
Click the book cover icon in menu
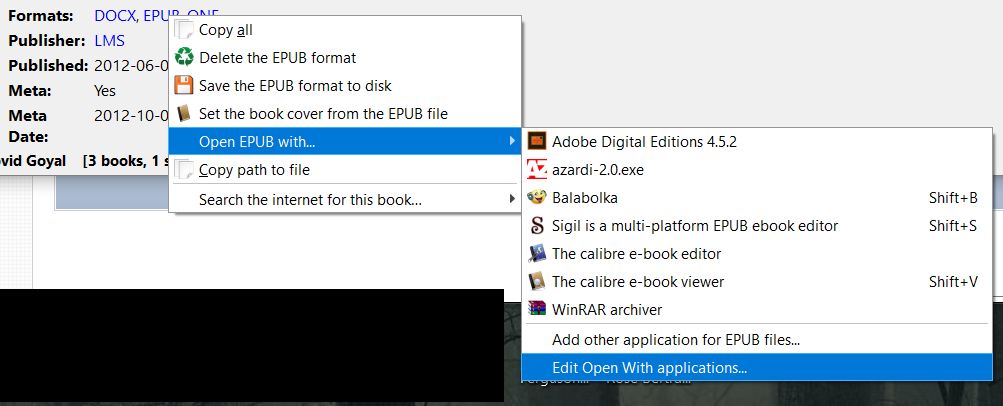[184, 114]
